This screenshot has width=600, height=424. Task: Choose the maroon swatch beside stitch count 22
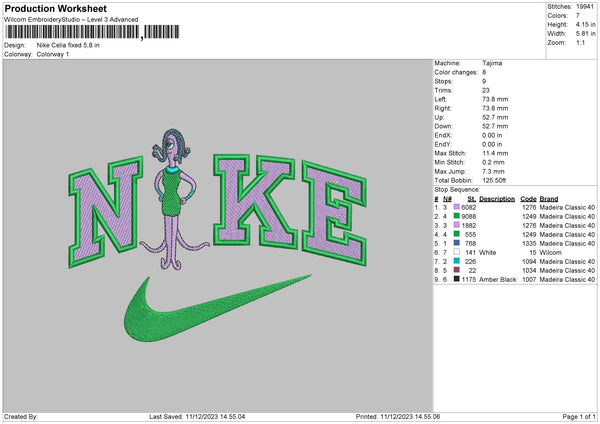(x=457, y=270)
